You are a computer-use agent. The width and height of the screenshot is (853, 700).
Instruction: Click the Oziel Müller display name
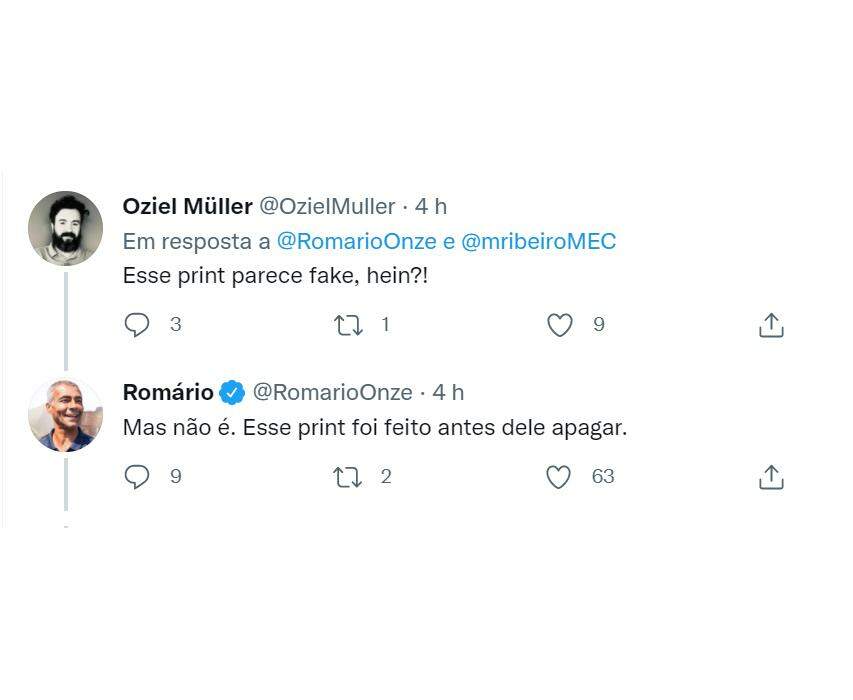[187, 206]
